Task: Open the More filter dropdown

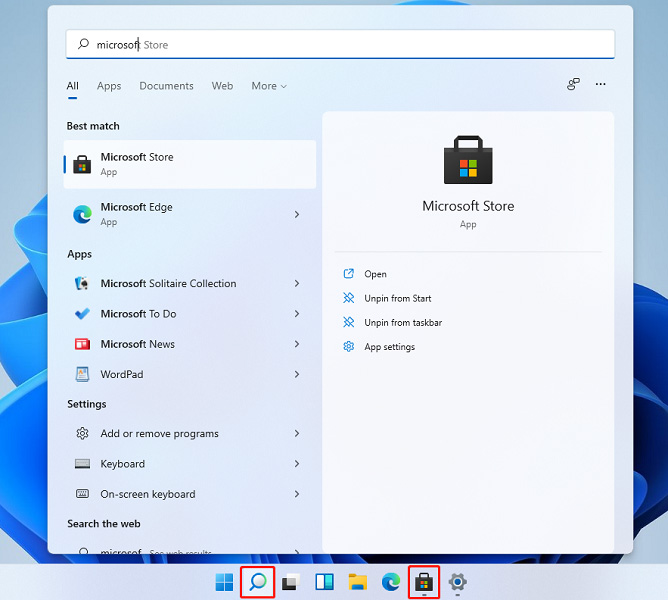Action: coord(269,86)
